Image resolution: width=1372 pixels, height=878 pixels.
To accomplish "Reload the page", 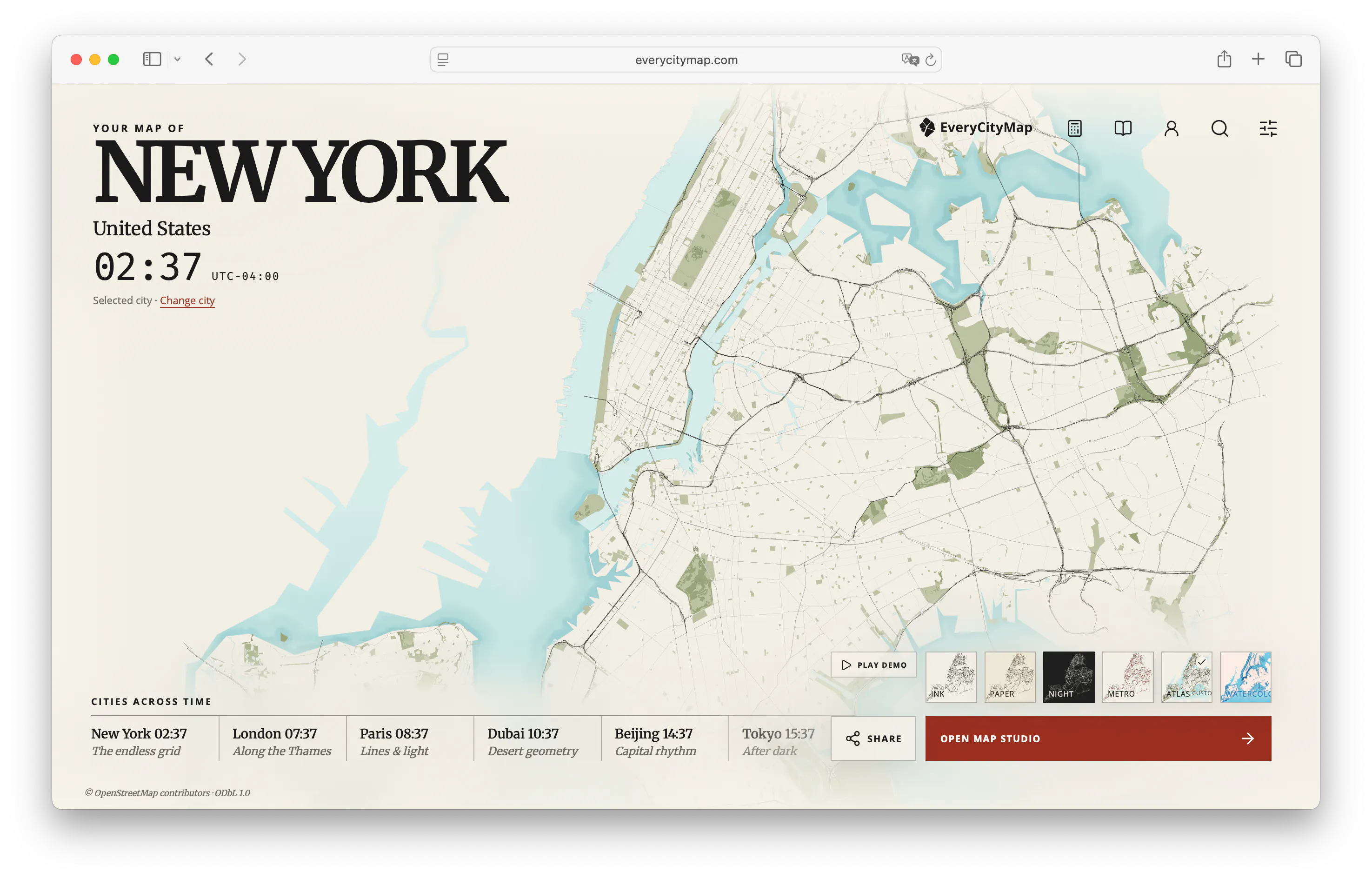I will click(930, 60).
